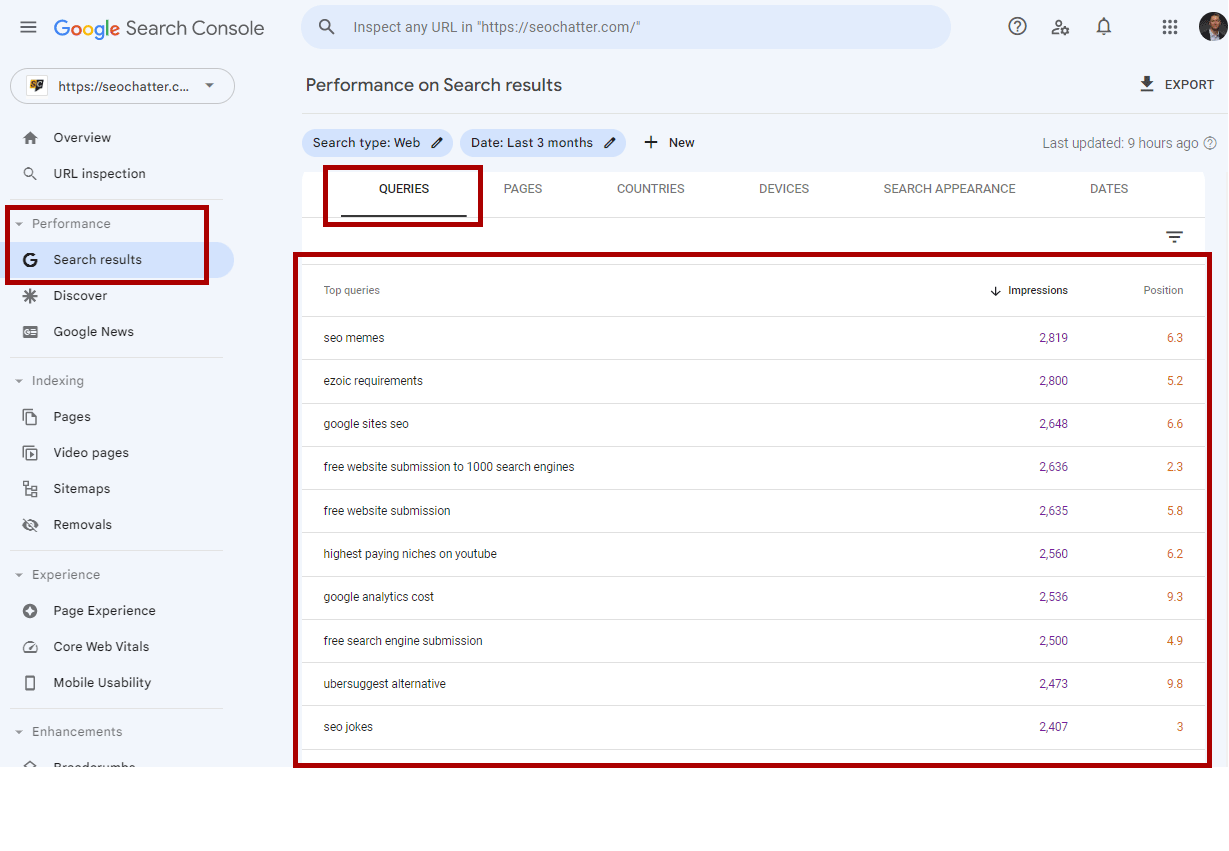Click the Google Search Console logo

[x=159, y=28]
